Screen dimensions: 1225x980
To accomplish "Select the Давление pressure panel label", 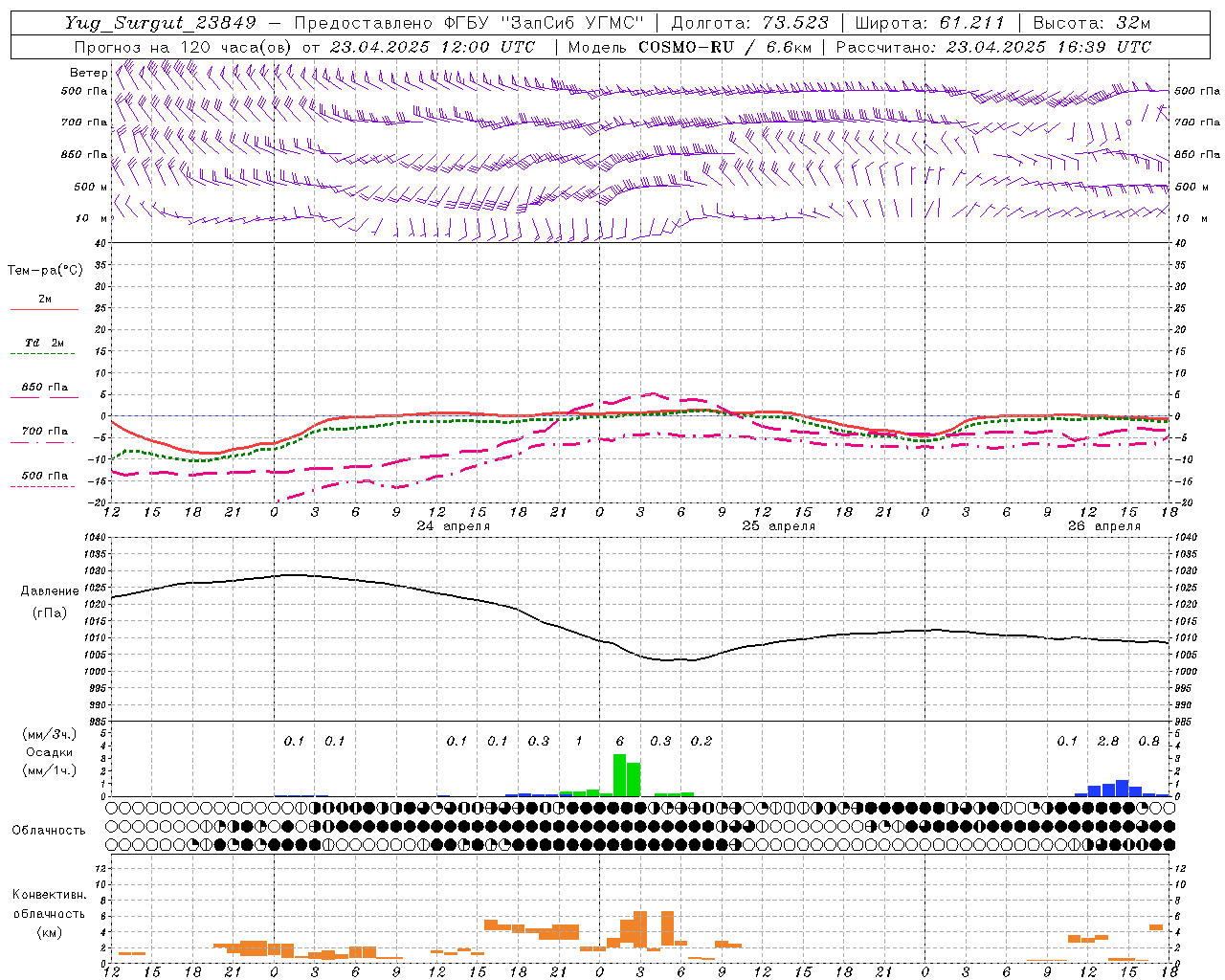I will click(48, 591).
